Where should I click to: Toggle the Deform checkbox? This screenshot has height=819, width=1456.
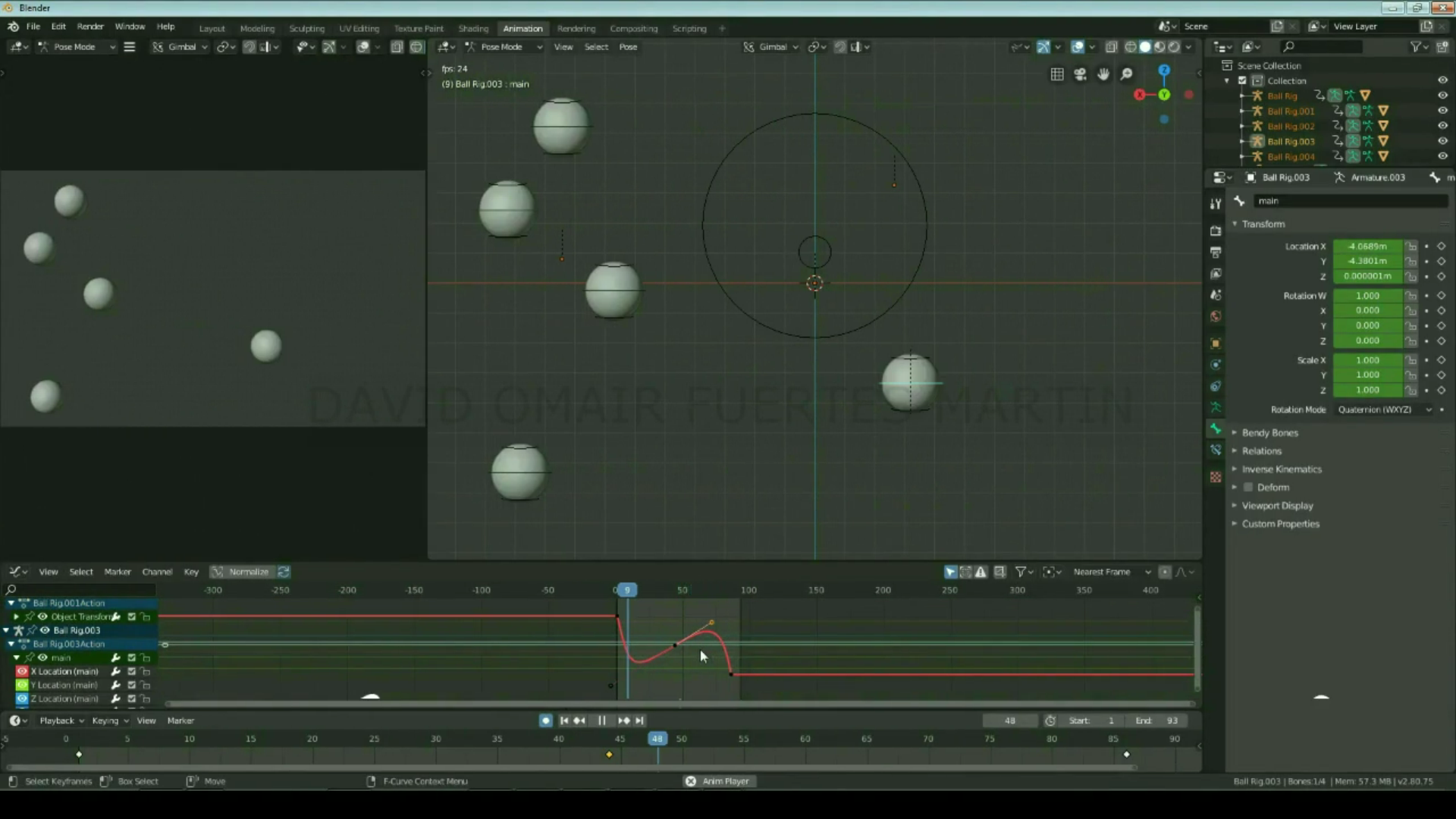[x=1248, y=488]
